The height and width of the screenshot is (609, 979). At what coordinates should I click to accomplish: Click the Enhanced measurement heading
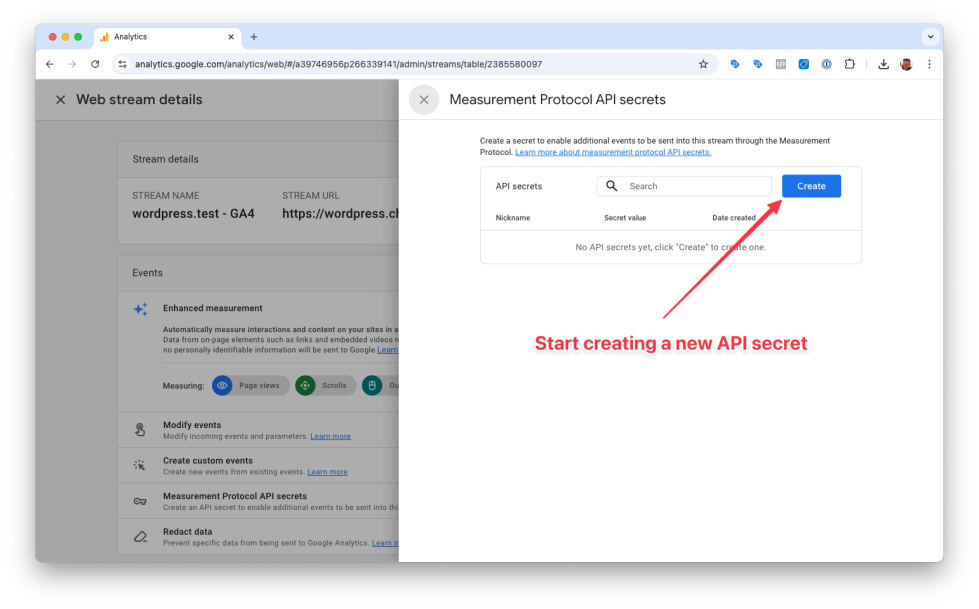[212, 309]
